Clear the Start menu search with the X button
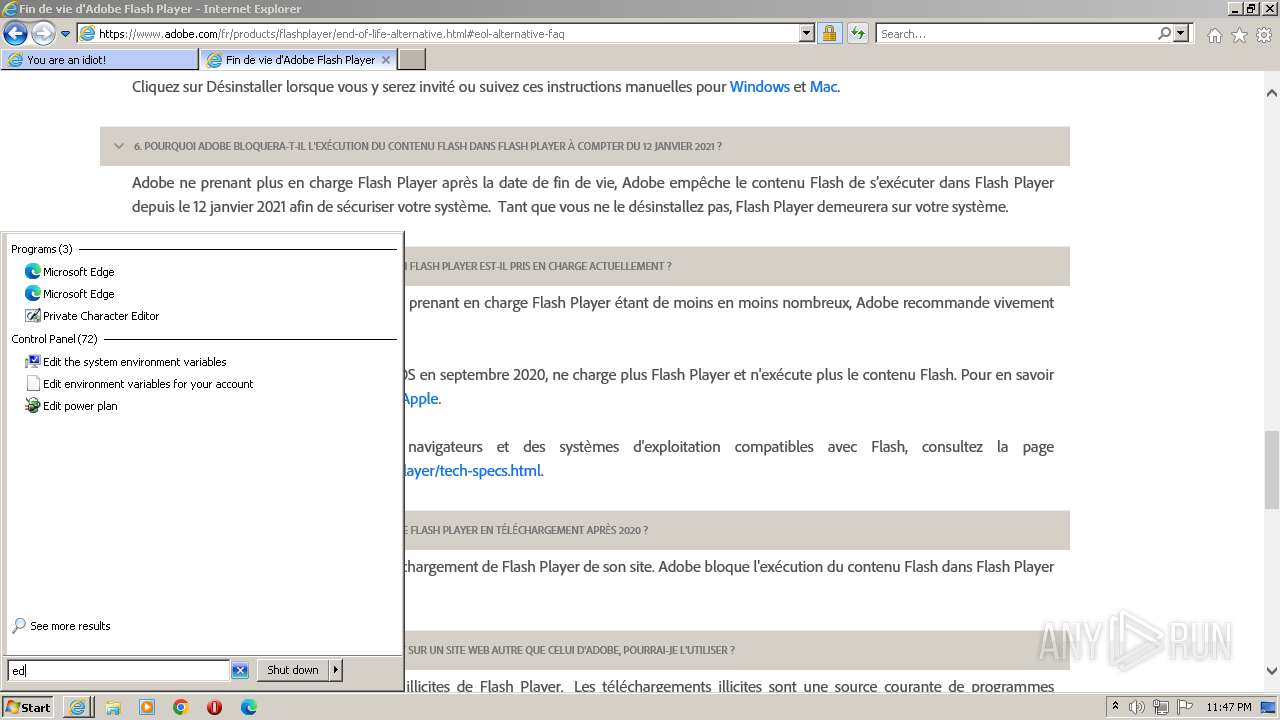 (240, 671)
